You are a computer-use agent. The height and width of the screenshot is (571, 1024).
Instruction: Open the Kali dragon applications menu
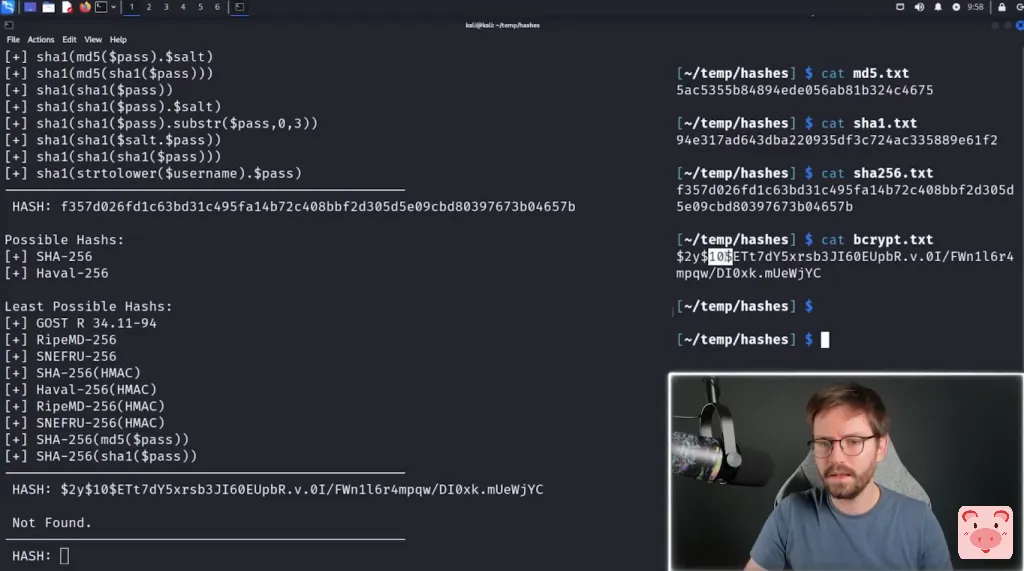[8, 7]
